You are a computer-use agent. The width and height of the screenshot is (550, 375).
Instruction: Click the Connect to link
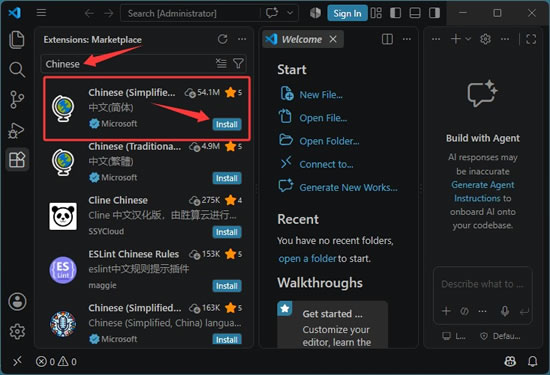pyautogui.click(x=326, y=164)
